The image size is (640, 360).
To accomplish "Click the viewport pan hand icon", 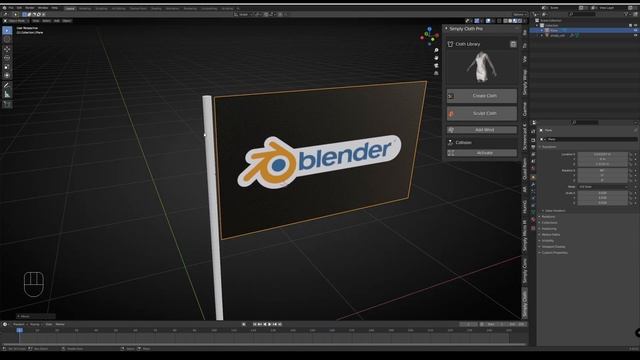I will 436,58.
